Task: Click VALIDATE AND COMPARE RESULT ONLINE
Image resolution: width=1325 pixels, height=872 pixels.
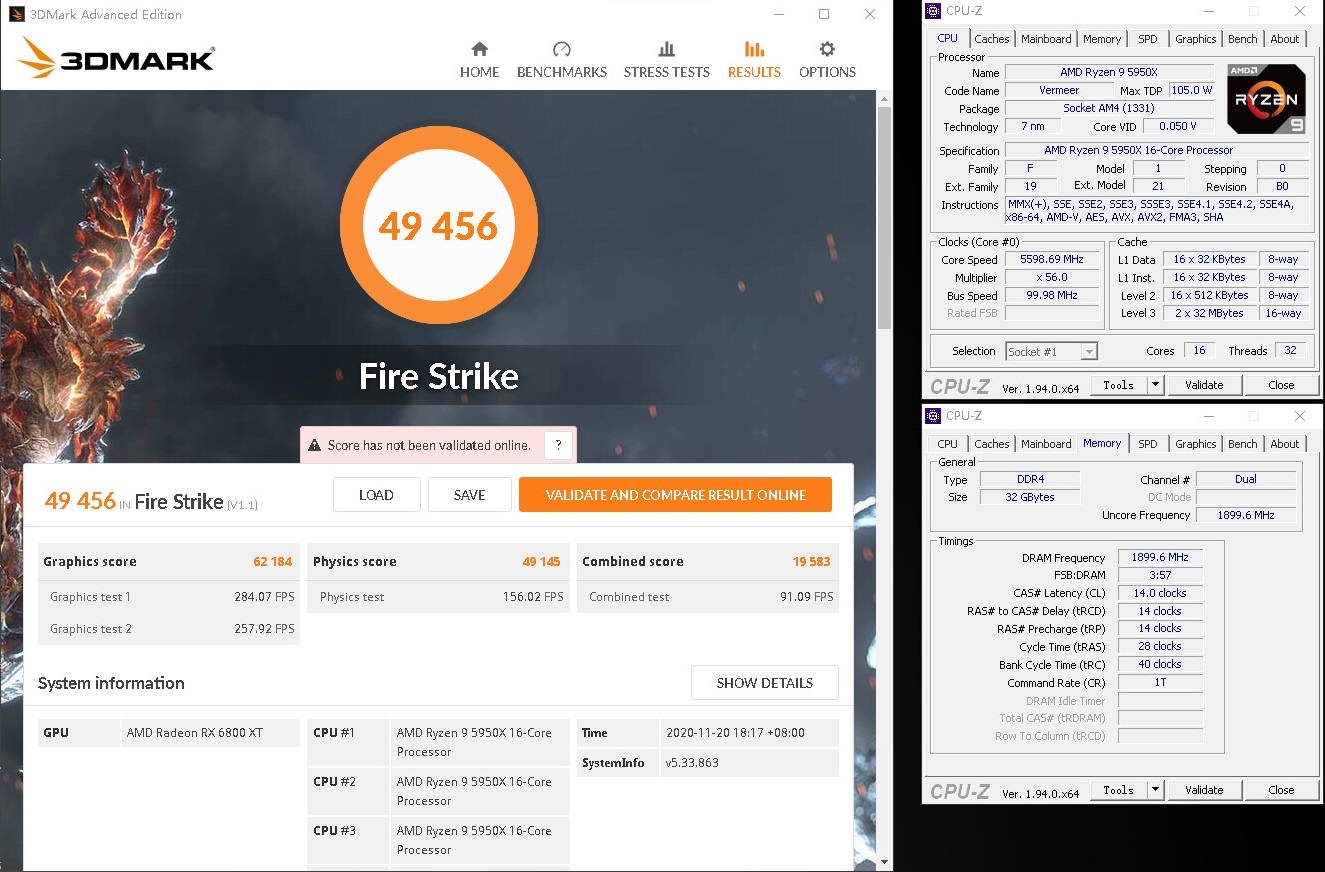Action: [675, 495]
